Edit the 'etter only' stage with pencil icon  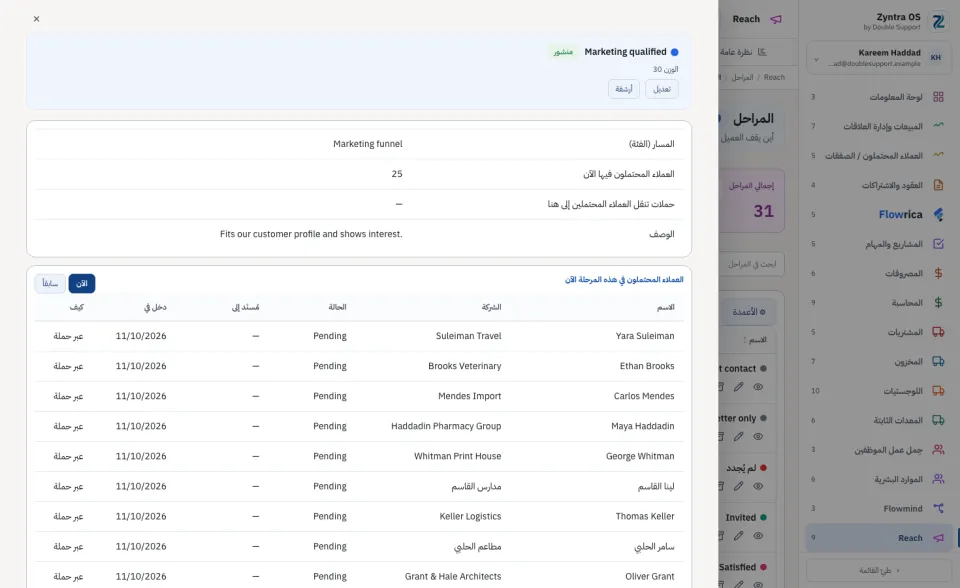click(738, 437)
